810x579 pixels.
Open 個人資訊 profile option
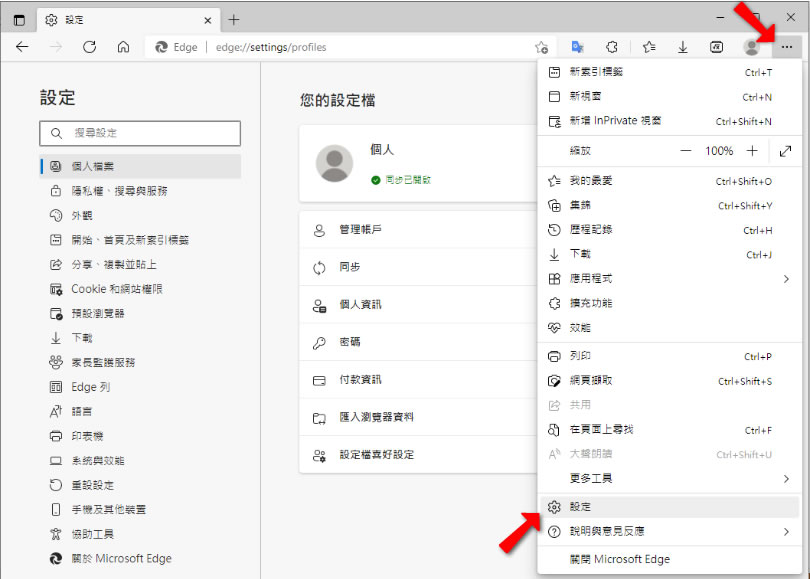coord(418,305)
